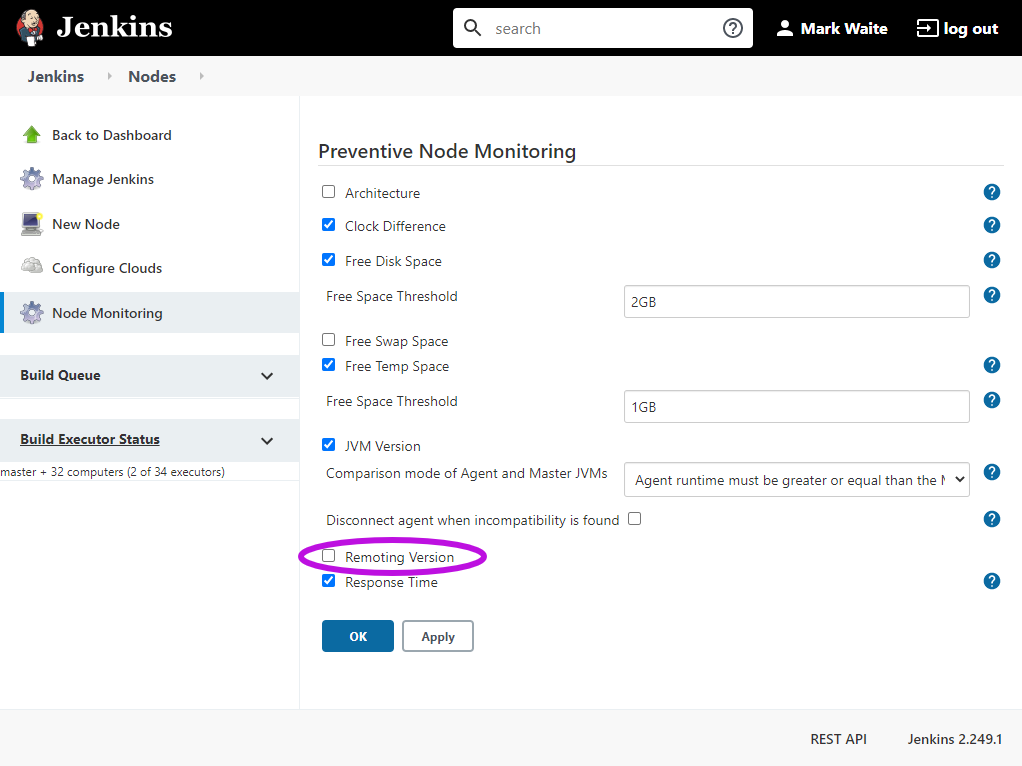Click the log out link
Screen dimensions: 1022x766
tap(971, 29)
